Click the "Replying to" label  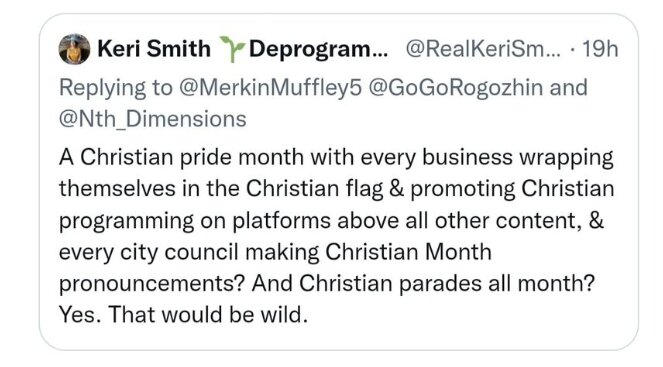[116, 88]
